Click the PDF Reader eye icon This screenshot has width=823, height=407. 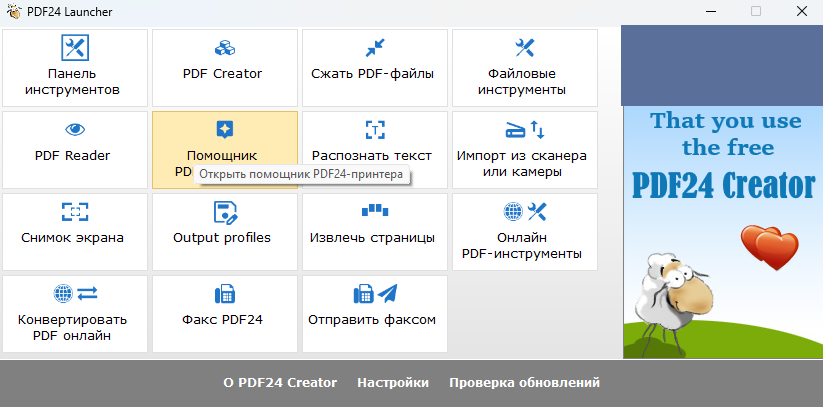point(75,129)
